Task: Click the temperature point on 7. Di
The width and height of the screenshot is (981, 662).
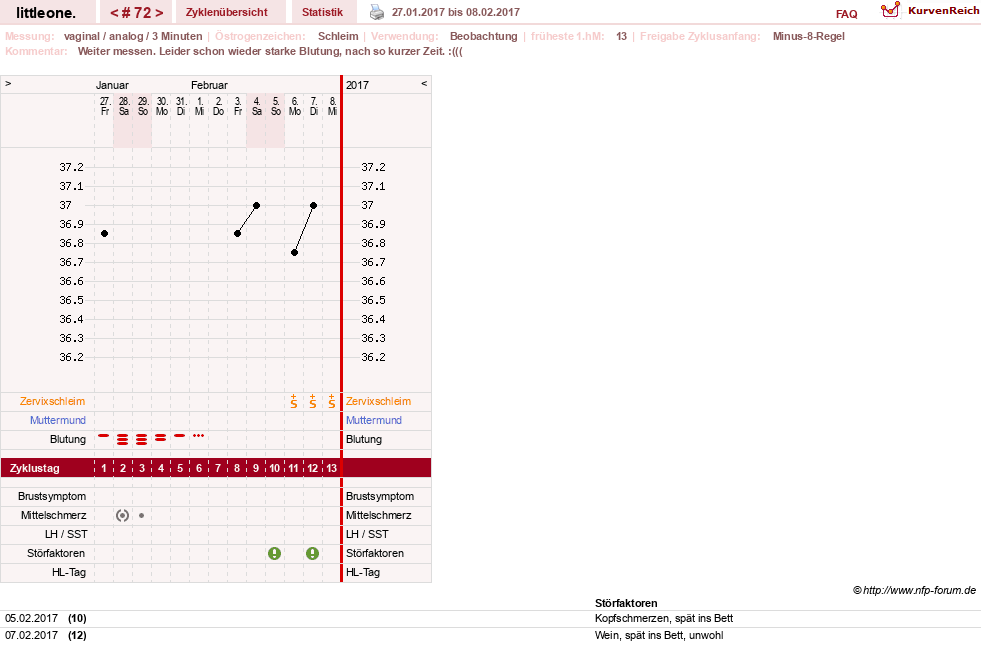Action: pos(313,205)
